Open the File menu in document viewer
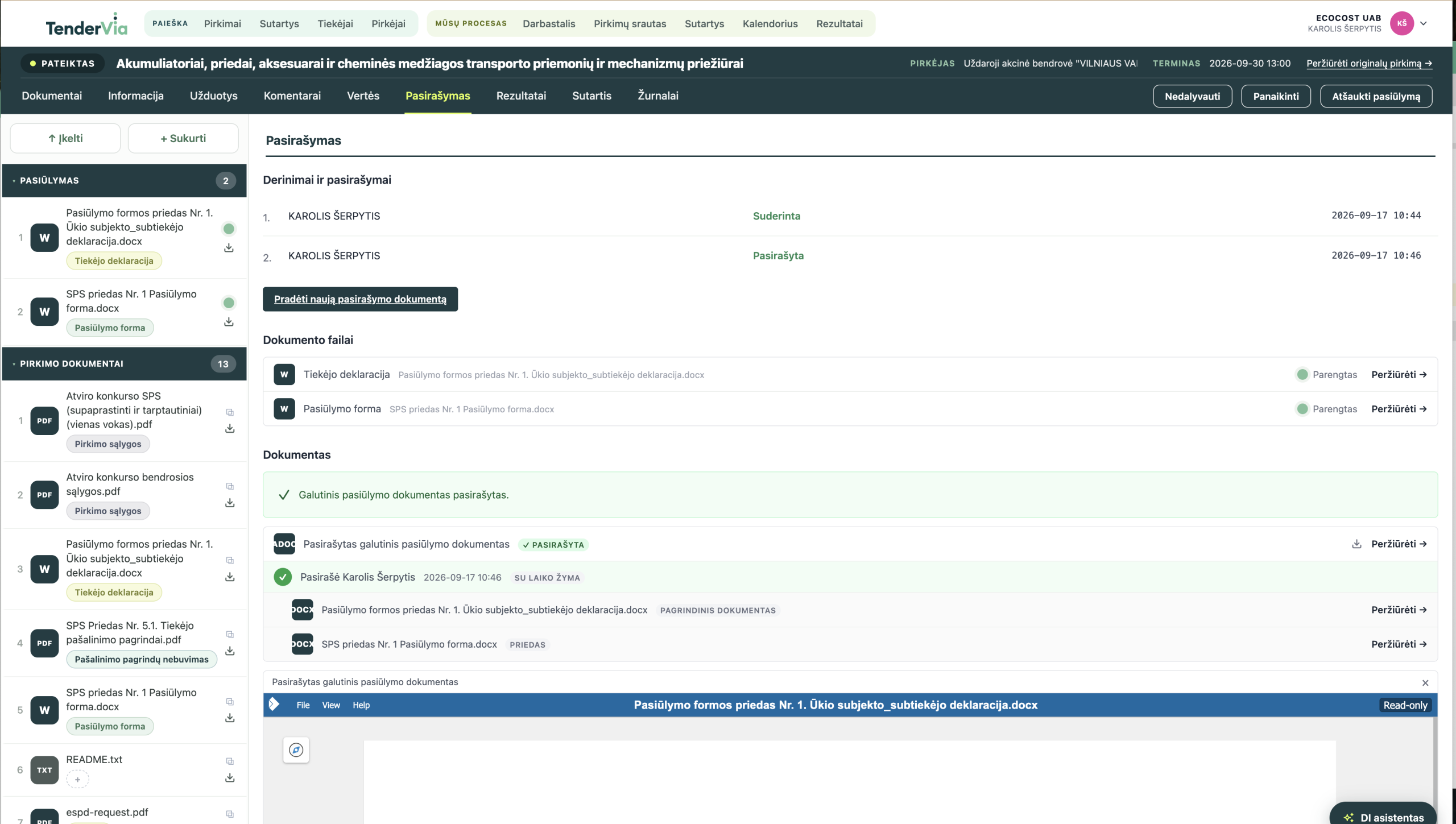Viewport: 1456px width, 824px height. point(303,705)
